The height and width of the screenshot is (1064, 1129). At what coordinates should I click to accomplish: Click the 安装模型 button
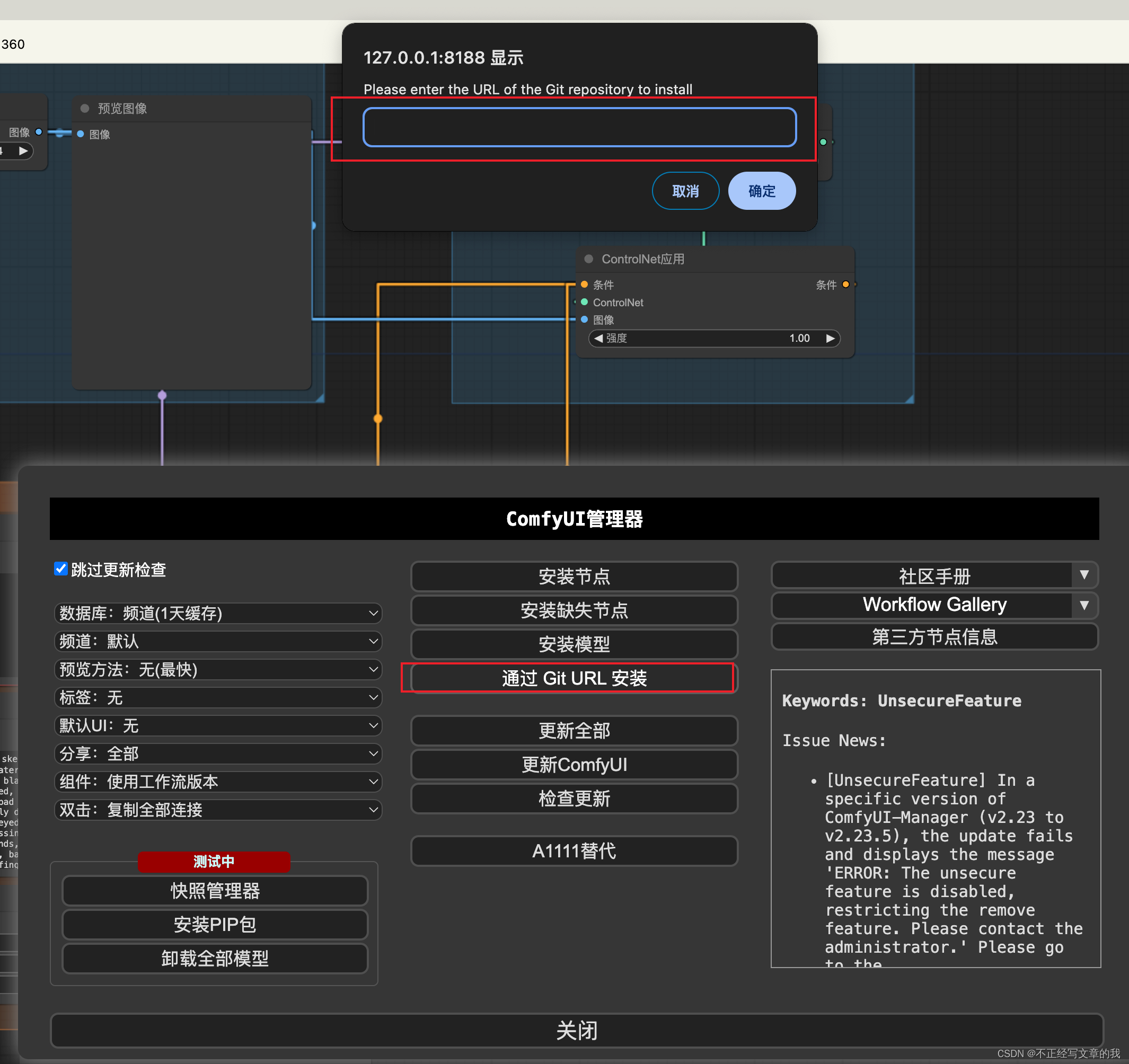tap(574, 644)
